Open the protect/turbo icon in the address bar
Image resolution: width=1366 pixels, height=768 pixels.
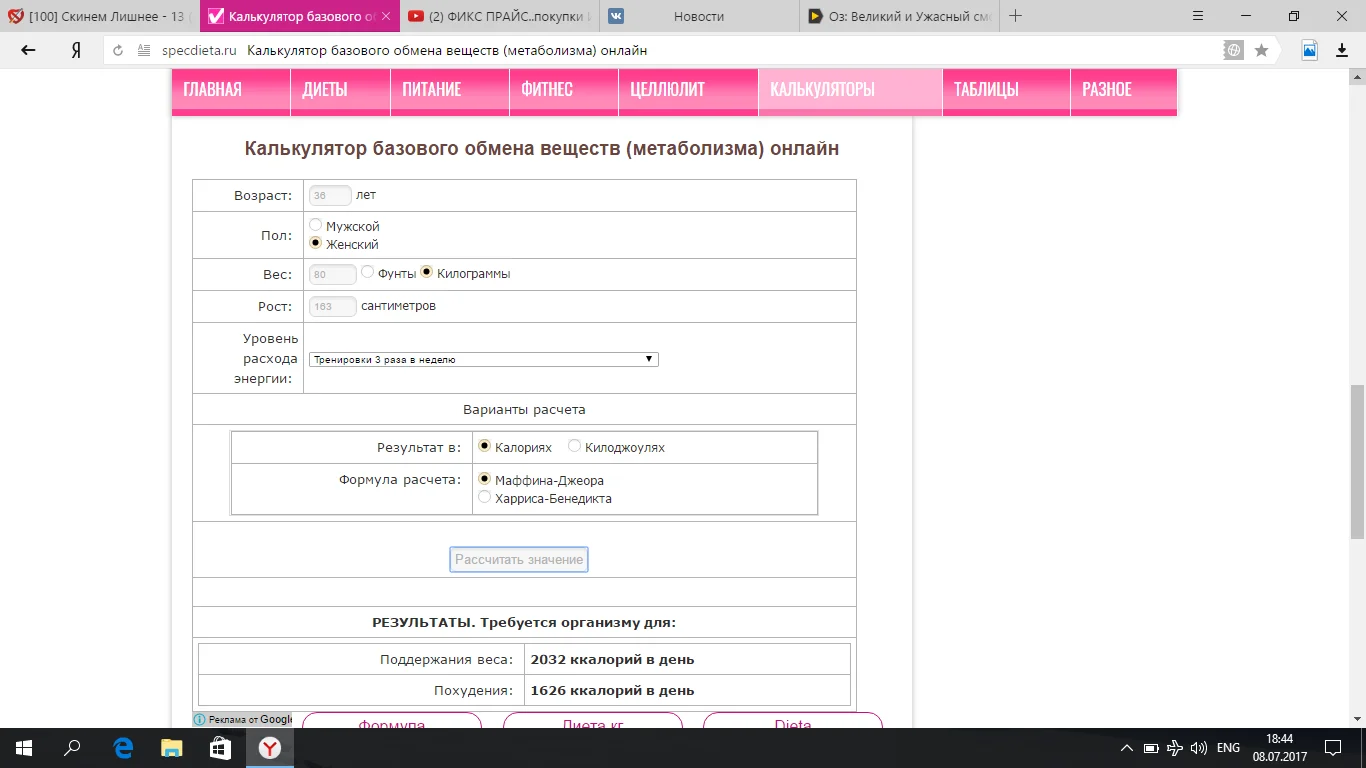[1234, 50]
